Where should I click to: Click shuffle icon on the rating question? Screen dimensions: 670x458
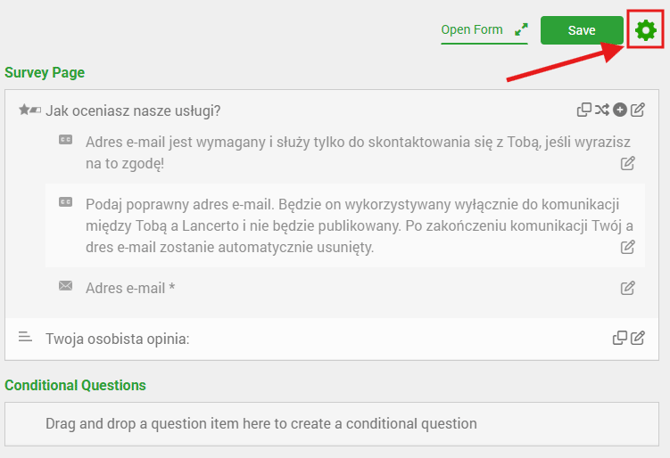click(x=602, y=109)
